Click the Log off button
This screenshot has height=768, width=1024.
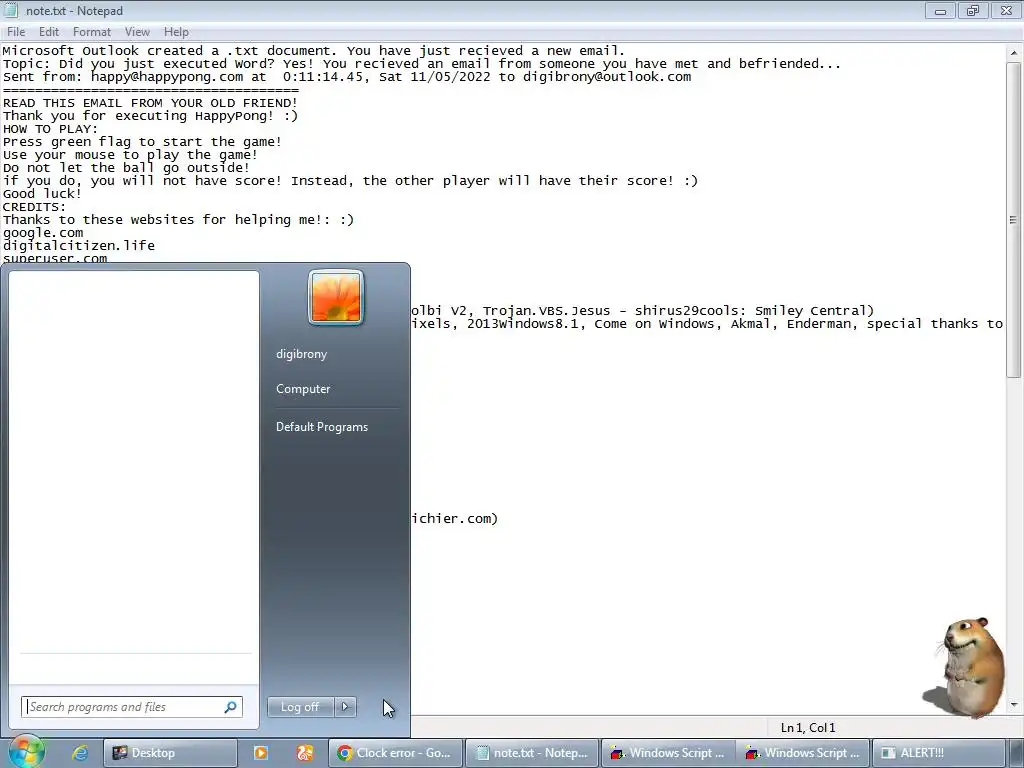point(300,707)
